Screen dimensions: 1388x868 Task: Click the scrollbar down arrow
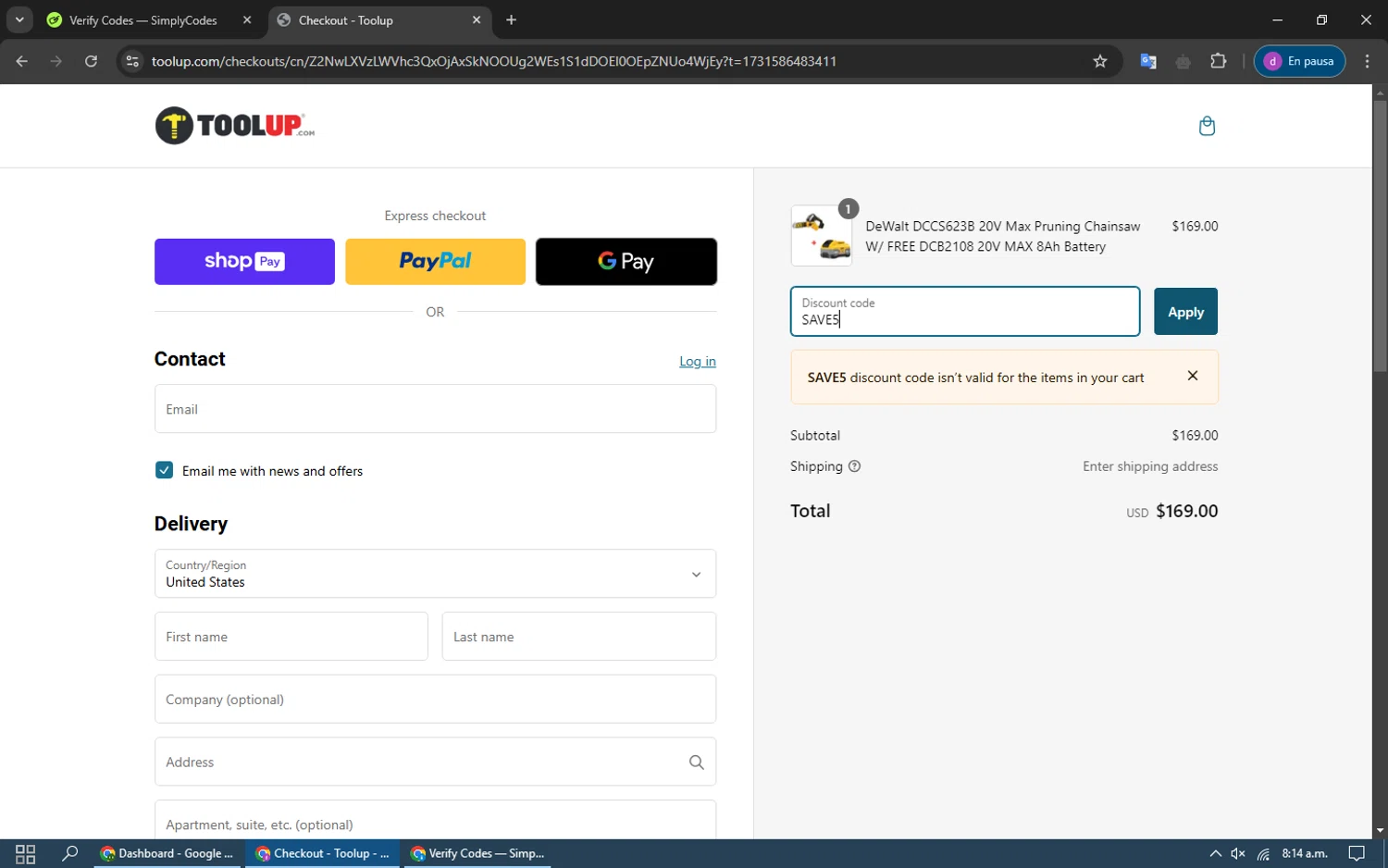pyautogui.click(x=1380, y=831)
